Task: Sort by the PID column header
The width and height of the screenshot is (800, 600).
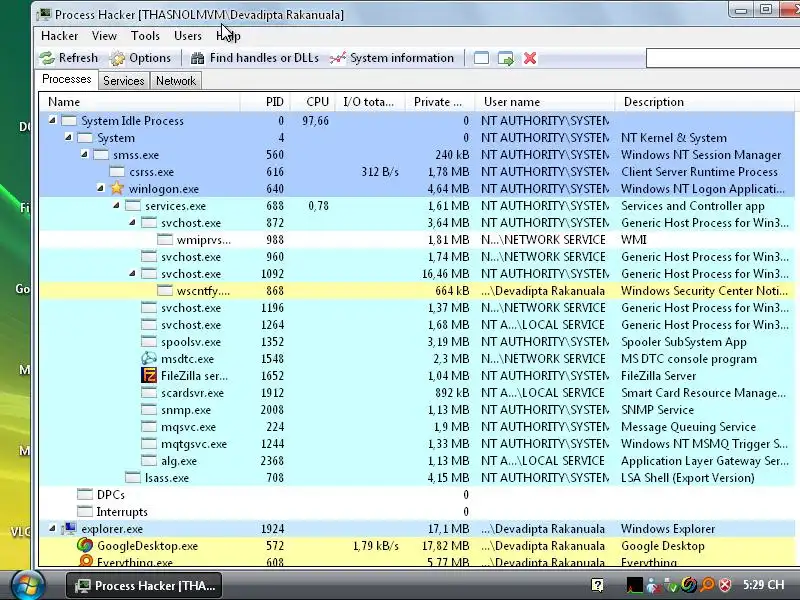Action: point(265,102)
